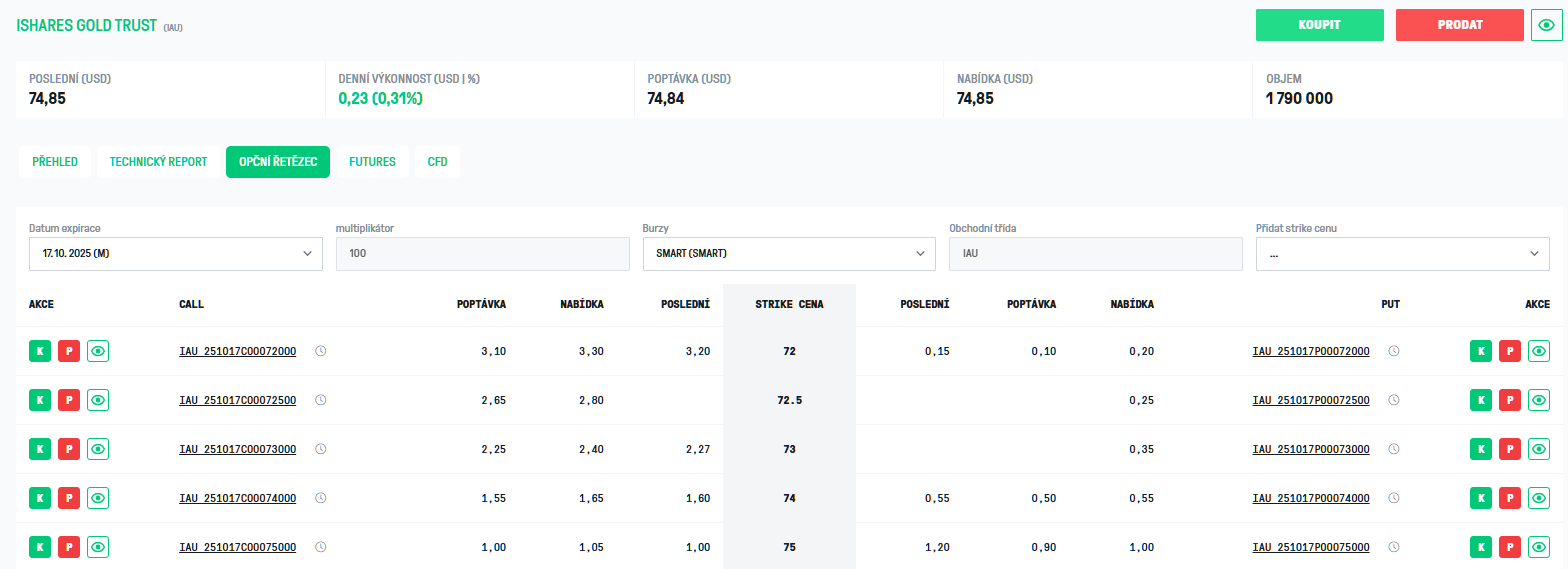The image size is (1568, 569).
Task: Toggle eye icon for put strike 74 row
Action: coord(1538,498)
